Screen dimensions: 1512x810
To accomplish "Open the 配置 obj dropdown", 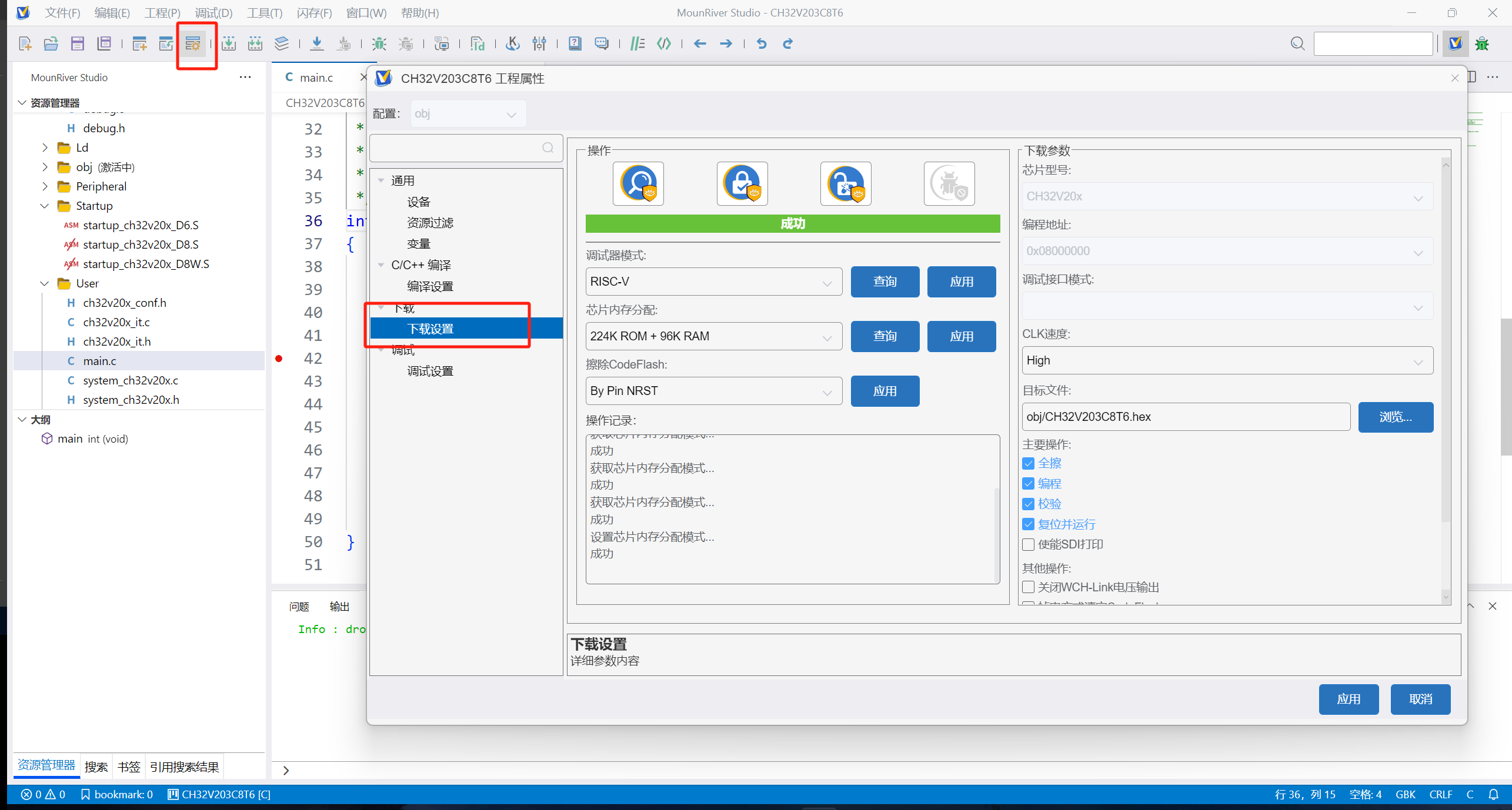I will click(x=468, y=114).
